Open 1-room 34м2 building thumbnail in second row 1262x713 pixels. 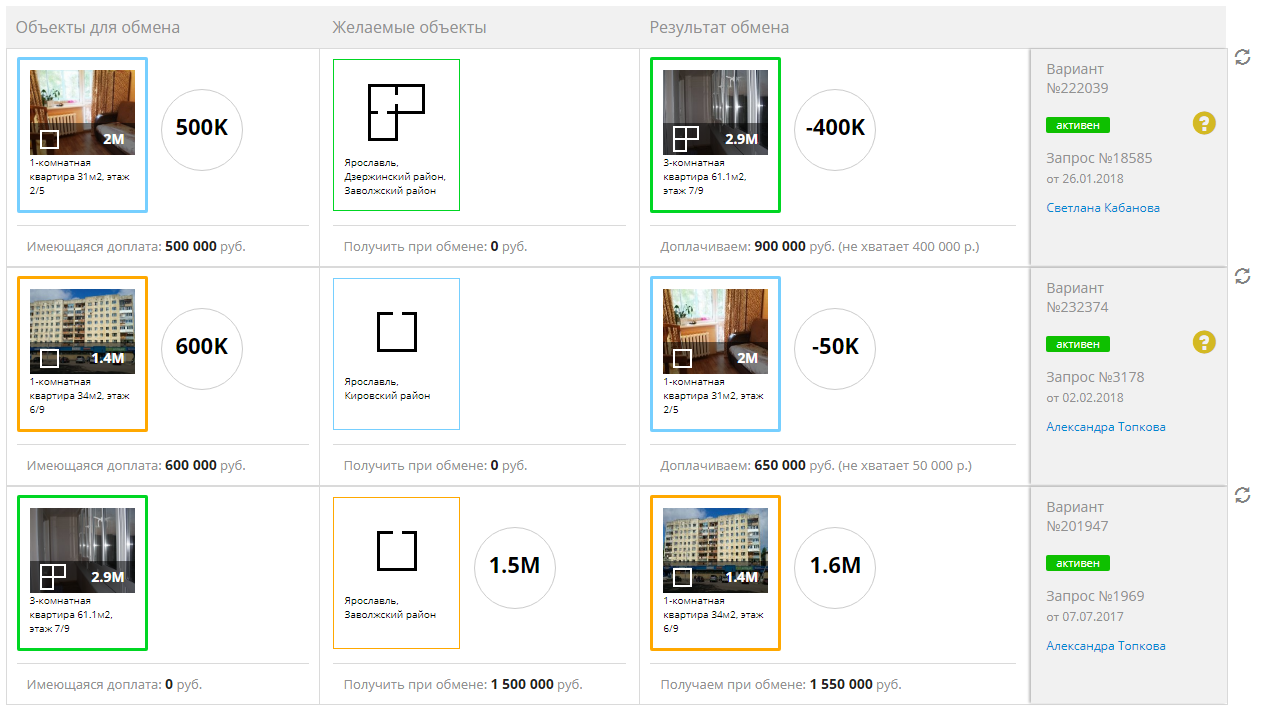[x=82, y=331]
